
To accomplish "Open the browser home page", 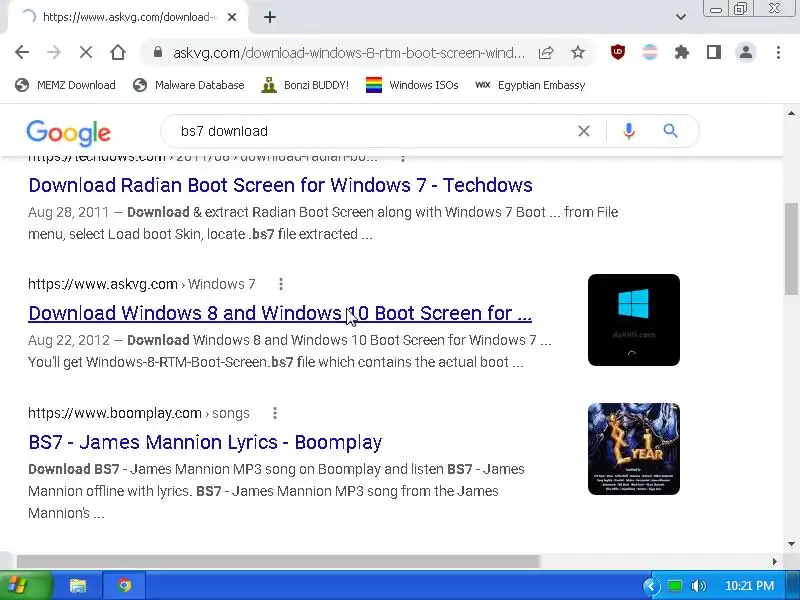I will pos(118,52).
